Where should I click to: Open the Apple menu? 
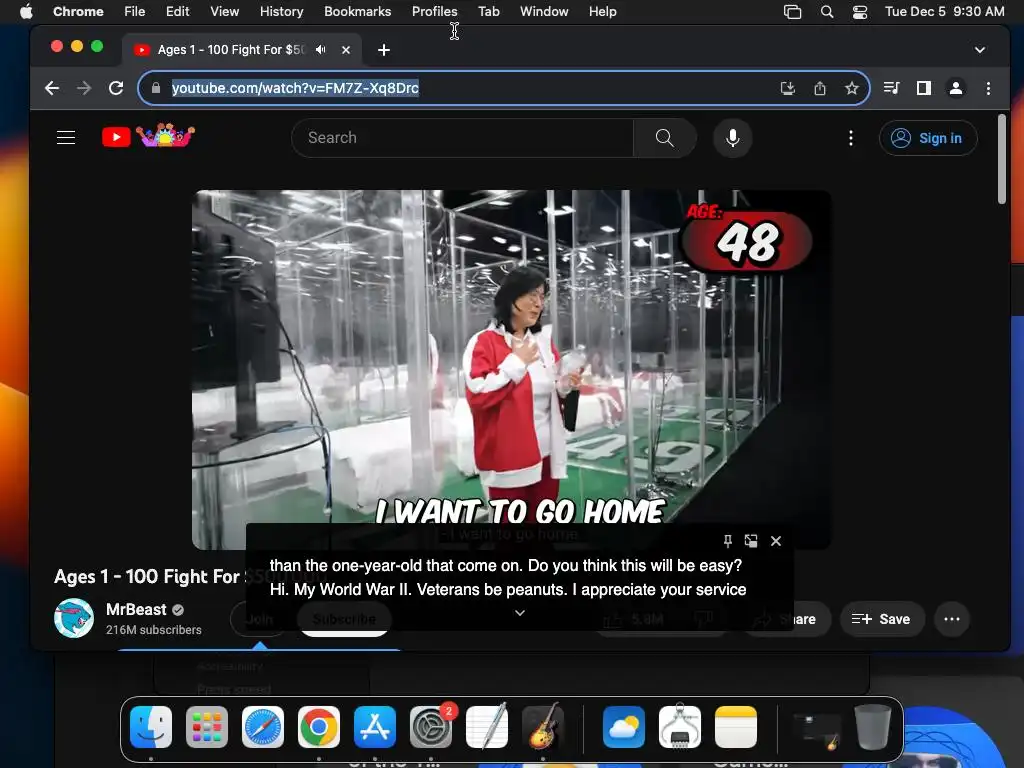pos(26,11)
